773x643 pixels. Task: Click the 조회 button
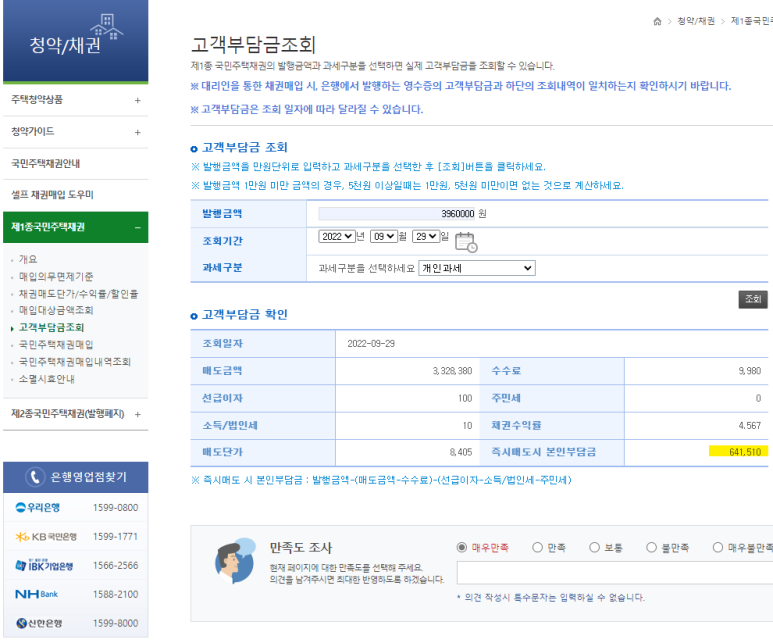coord(753,299)
